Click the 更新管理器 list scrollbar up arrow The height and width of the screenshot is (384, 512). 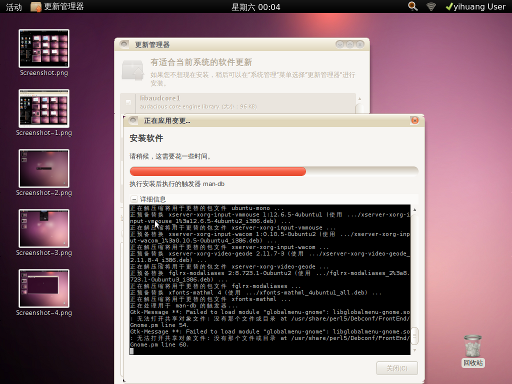point(359,99)
